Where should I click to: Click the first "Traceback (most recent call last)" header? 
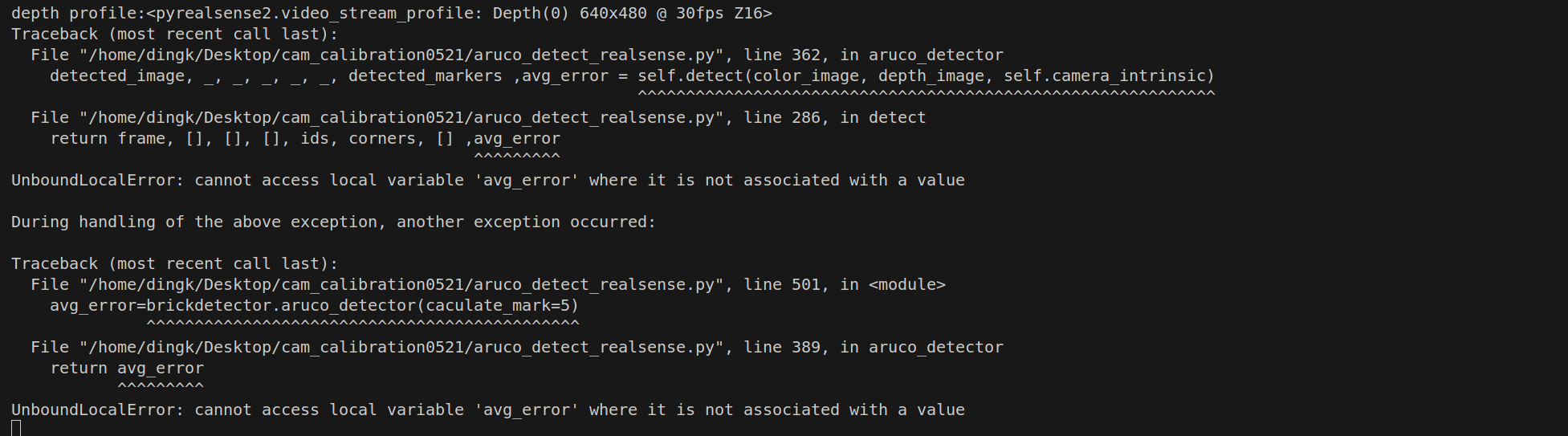click(x=174, y=35)
